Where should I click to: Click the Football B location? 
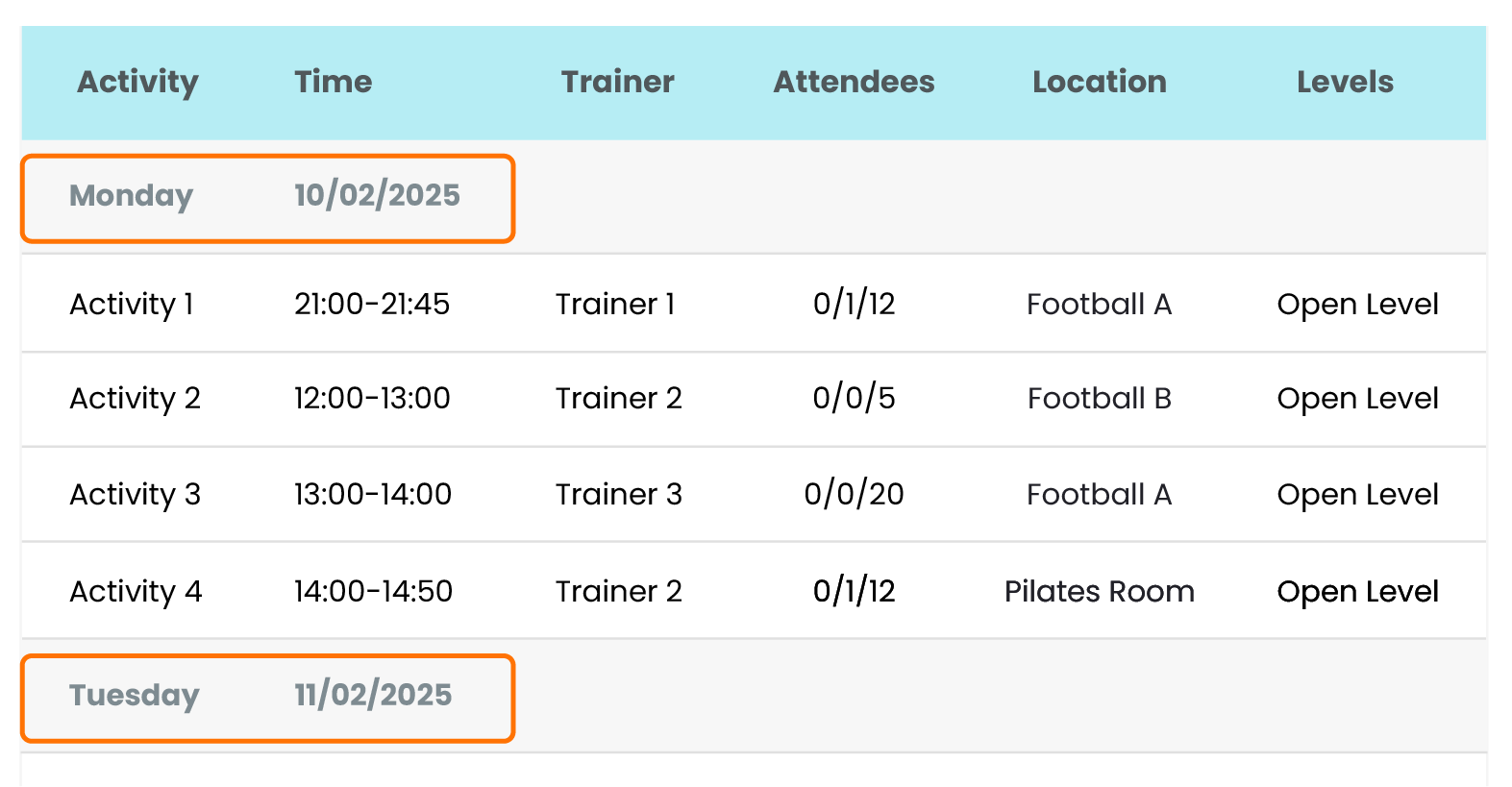[1099, 399]
